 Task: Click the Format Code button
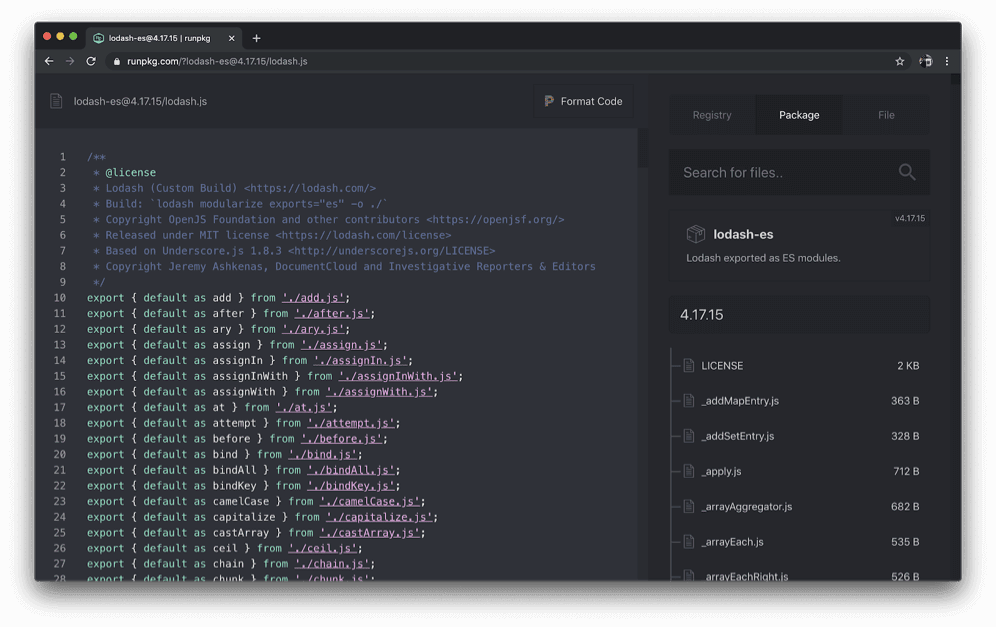click(583, 101)
